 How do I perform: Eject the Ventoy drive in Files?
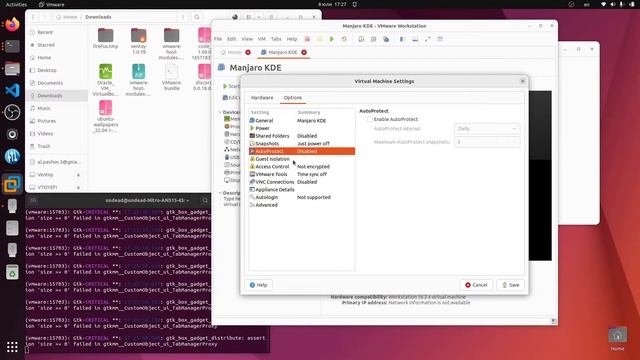[x=78, y=175]
